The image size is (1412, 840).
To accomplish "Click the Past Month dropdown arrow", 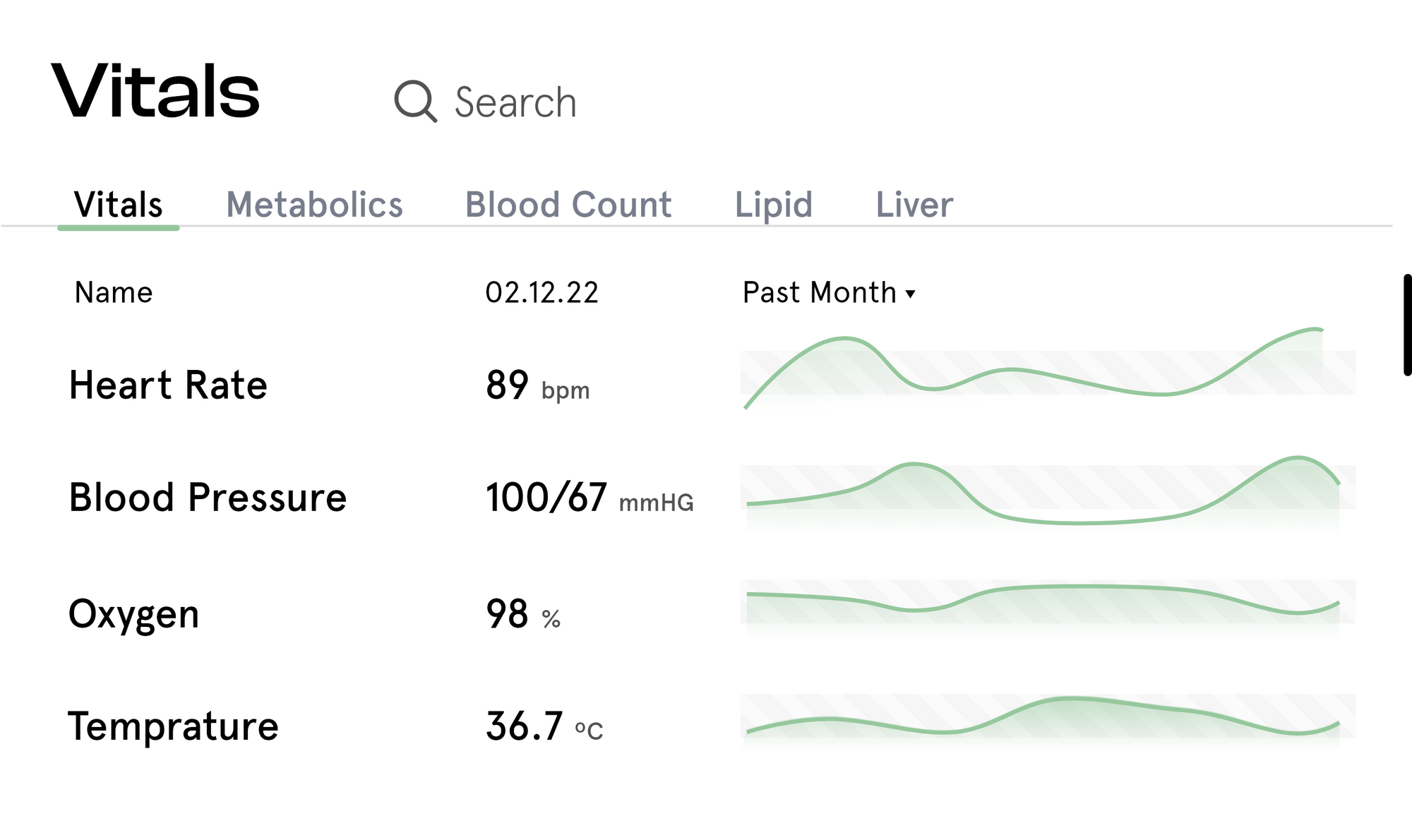I will pyautogui.click(x=910, y=294).
